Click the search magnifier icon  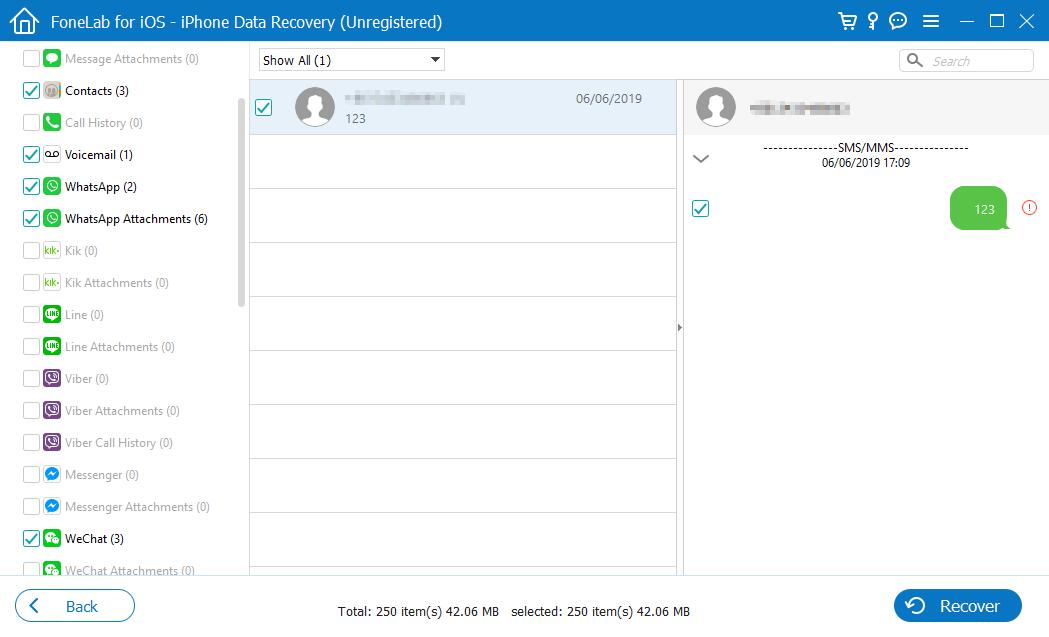[915, 60]
